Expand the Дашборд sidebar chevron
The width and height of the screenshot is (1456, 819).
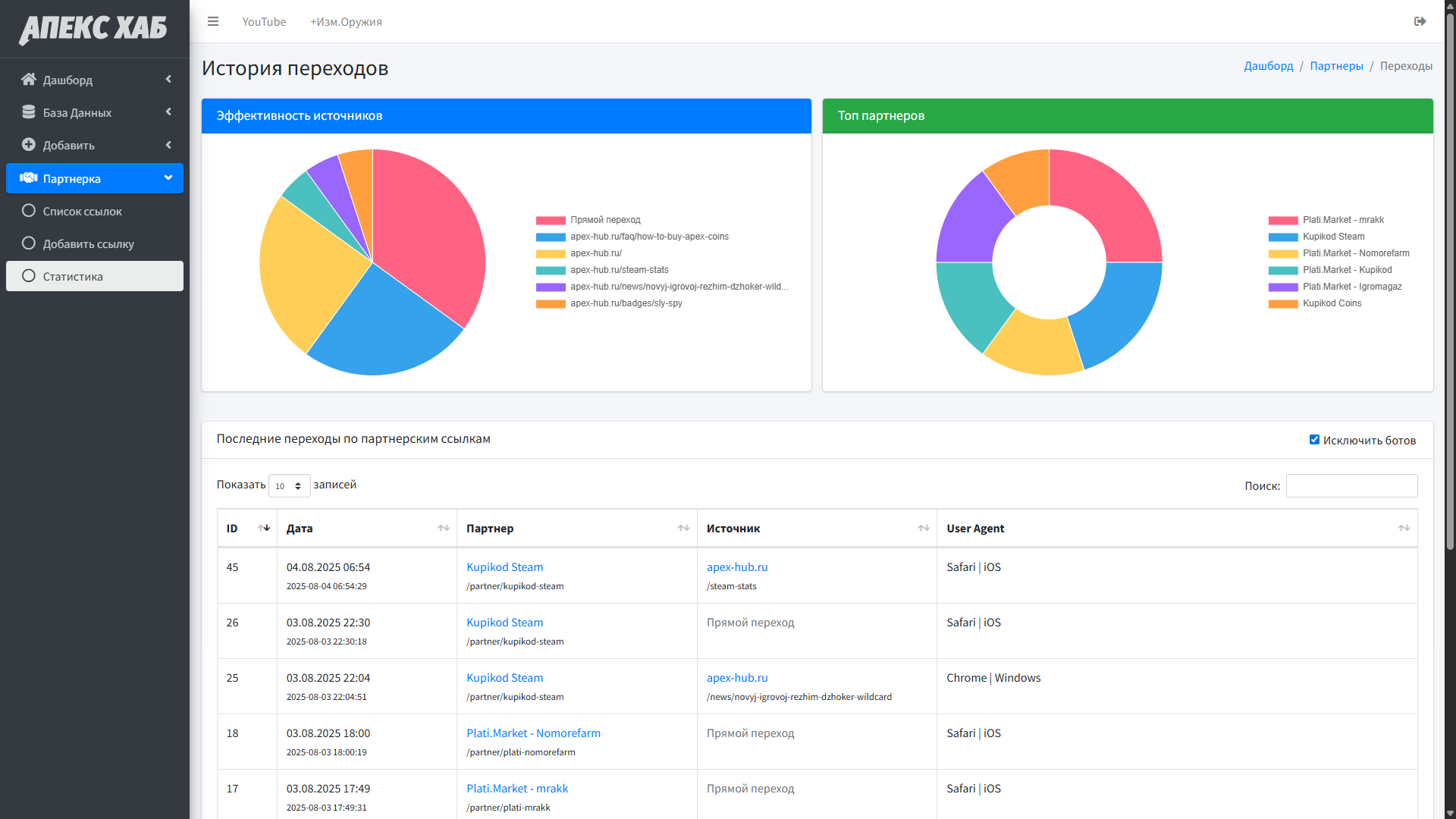click(x=168, y=80)
